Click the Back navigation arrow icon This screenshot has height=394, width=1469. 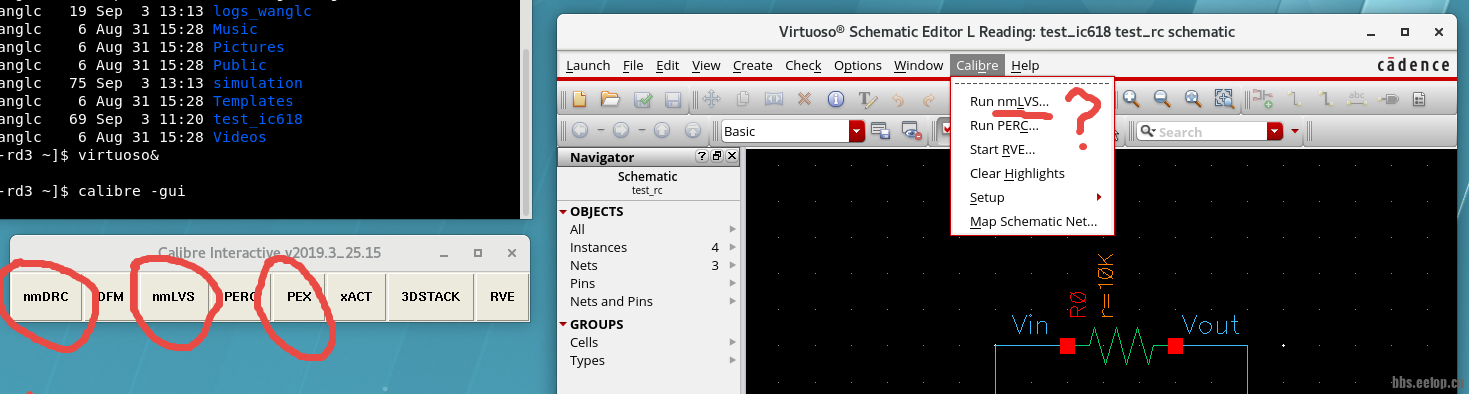581,131
